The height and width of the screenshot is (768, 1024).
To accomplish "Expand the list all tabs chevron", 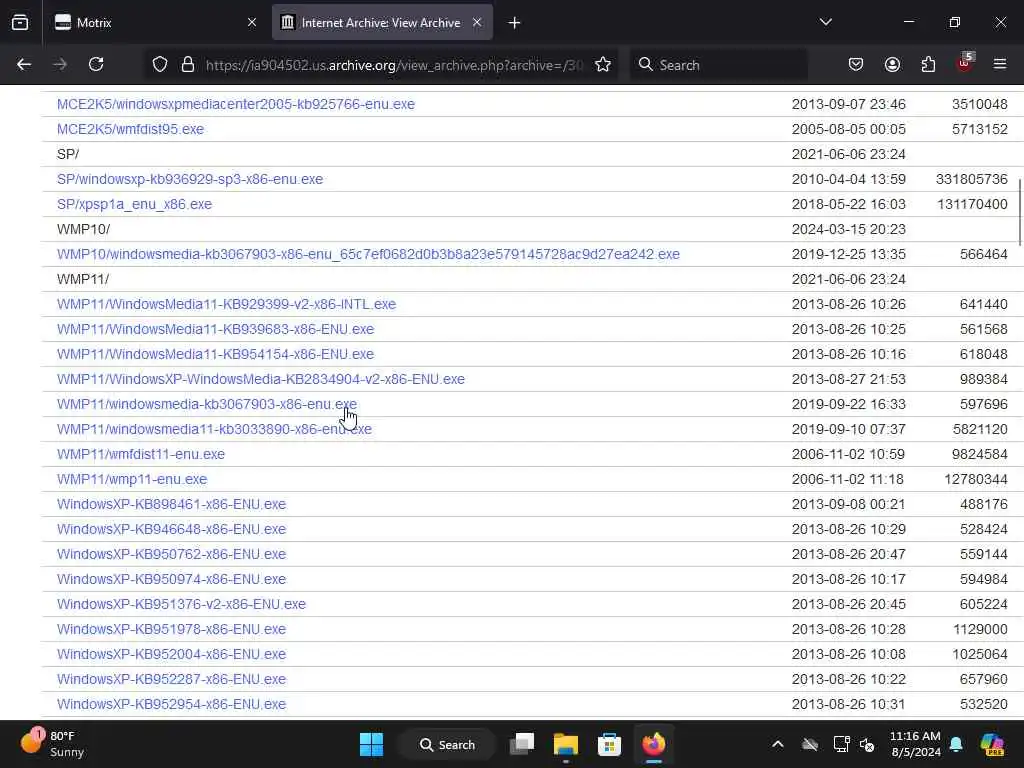I will (x=825, y=22).
